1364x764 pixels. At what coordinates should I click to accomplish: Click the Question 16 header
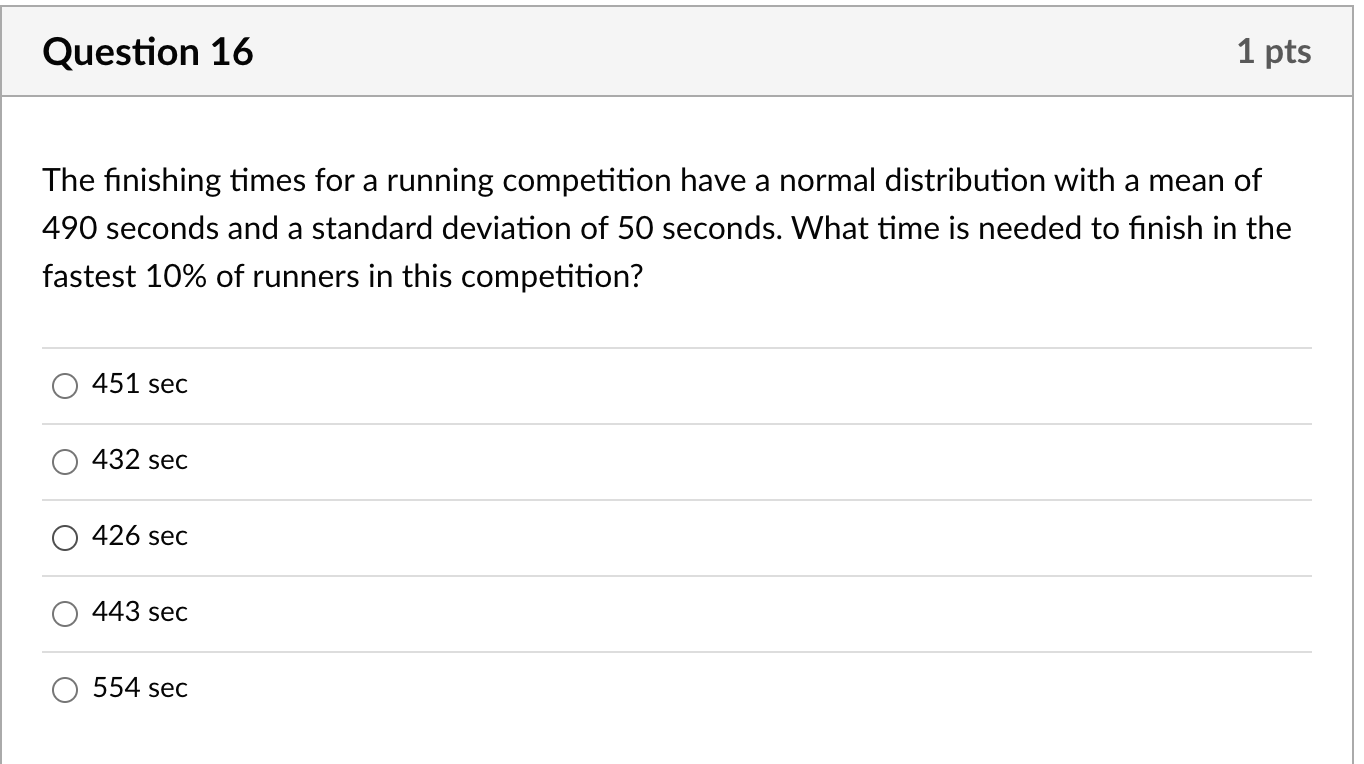click(148, 51)
